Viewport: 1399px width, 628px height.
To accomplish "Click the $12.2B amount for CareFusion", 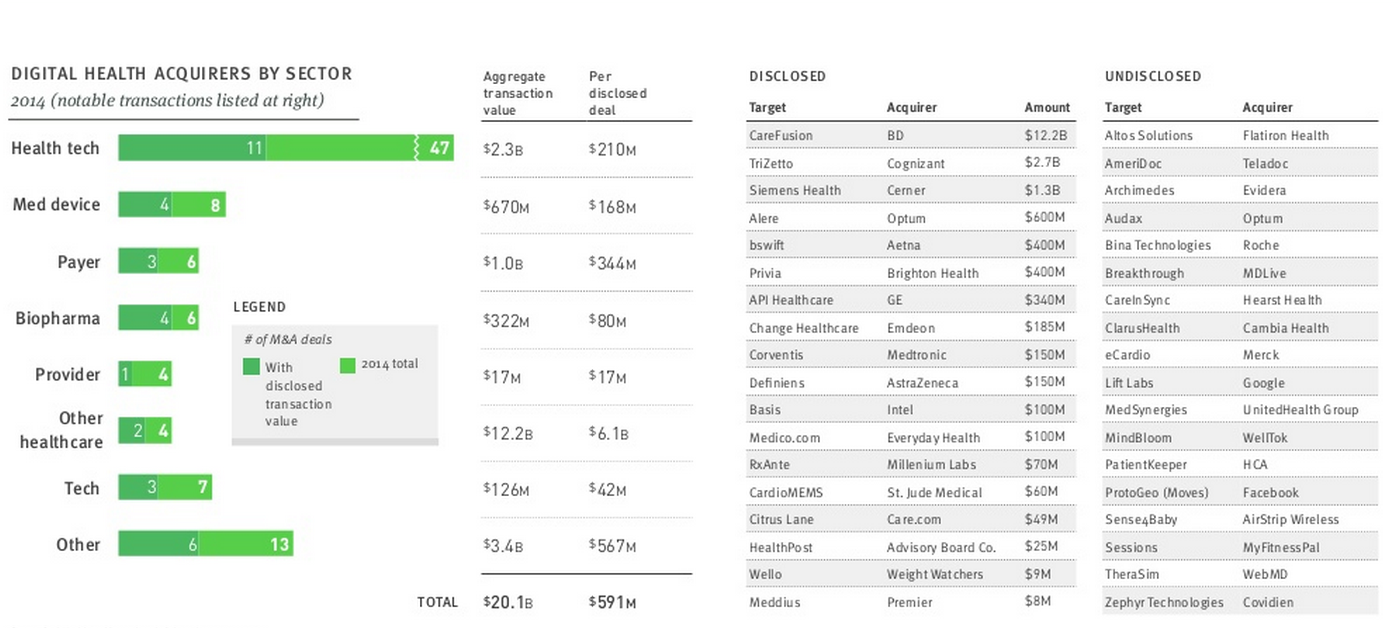I will 1046,135.
